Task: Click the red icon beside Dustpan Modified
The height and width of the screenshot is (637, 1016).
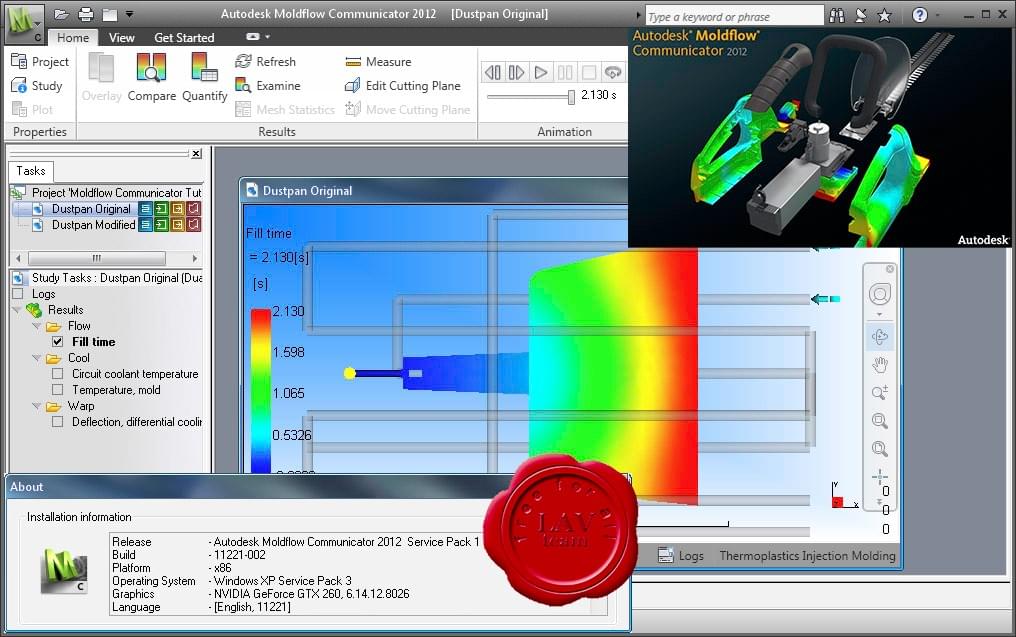Action: (x=194, y=225)
